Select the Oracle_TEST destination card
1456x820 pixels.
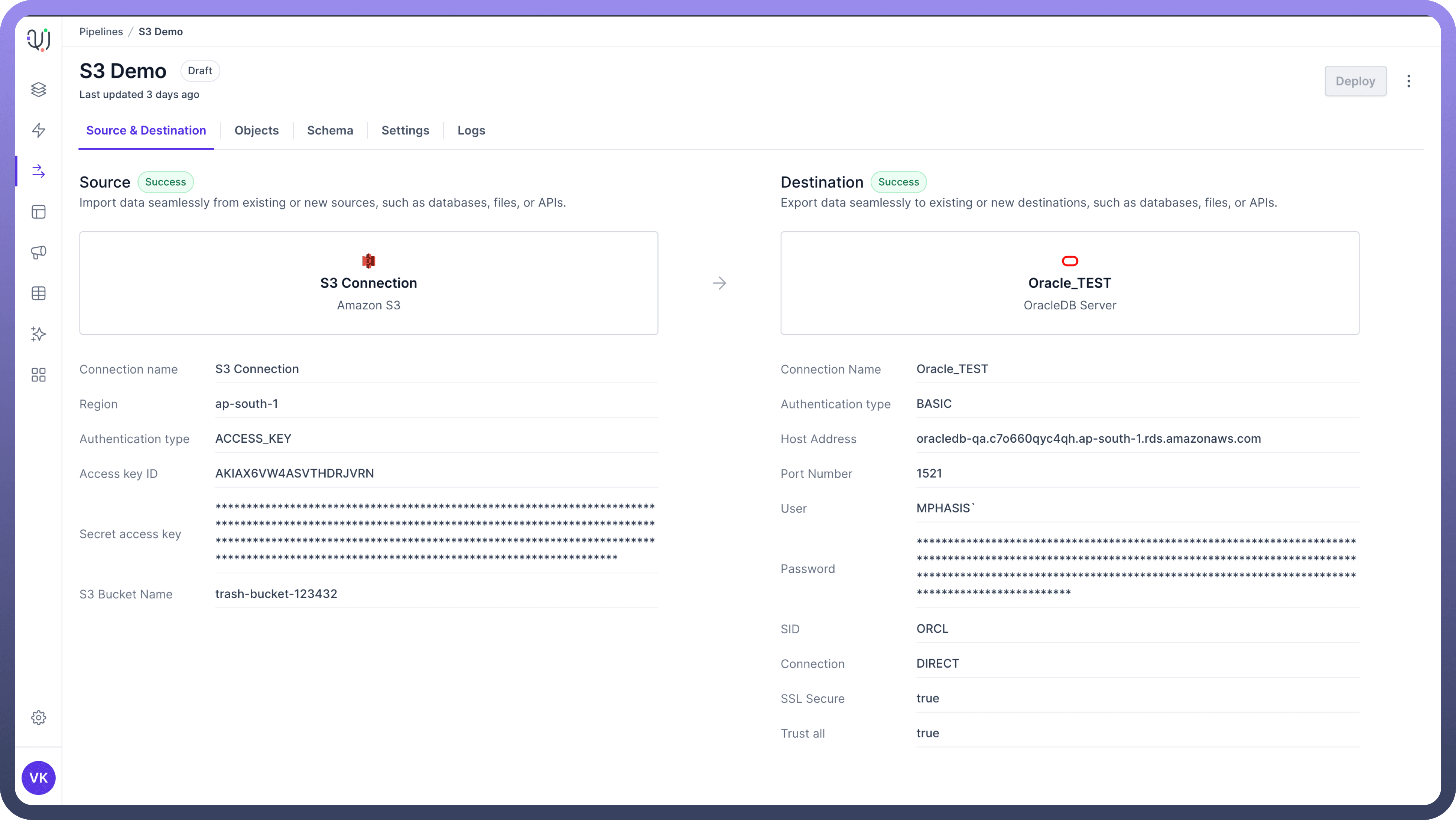pyautogui.click(x=1069, y=283)
